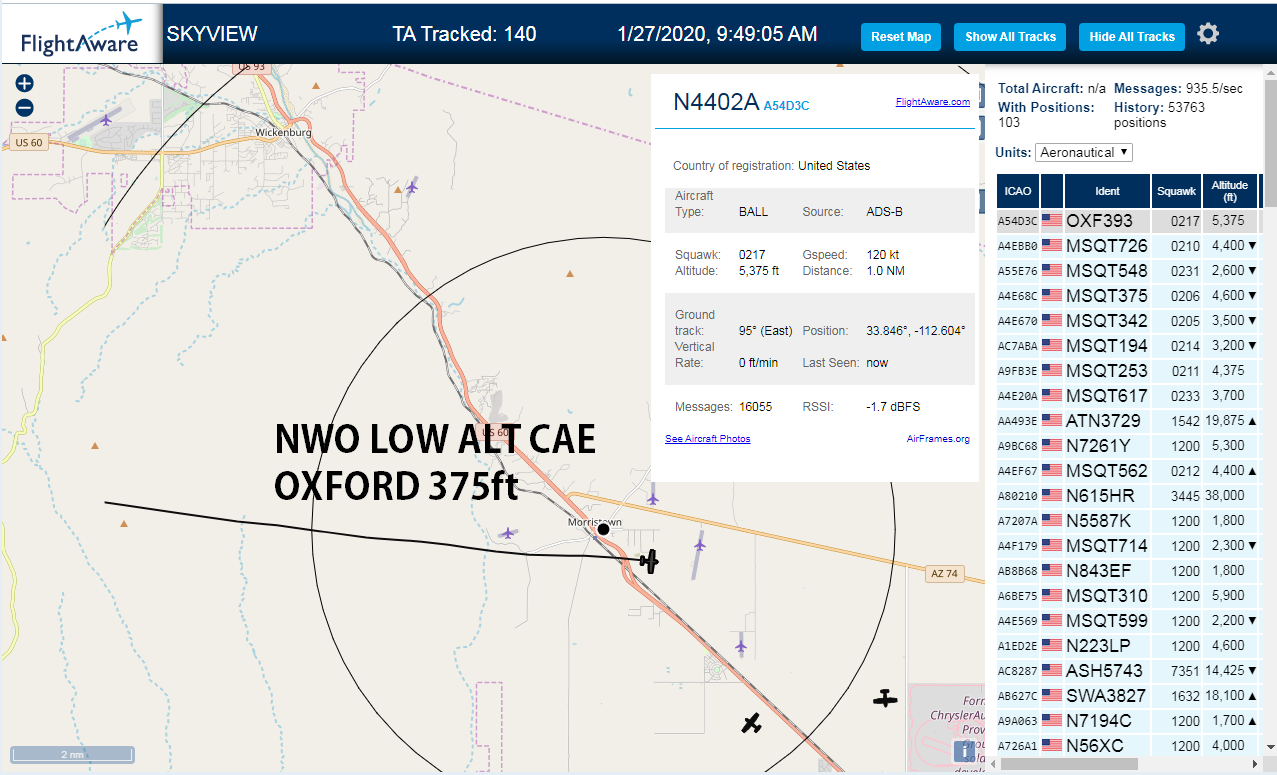Select the MSQT375 row

pos(1127,295)
